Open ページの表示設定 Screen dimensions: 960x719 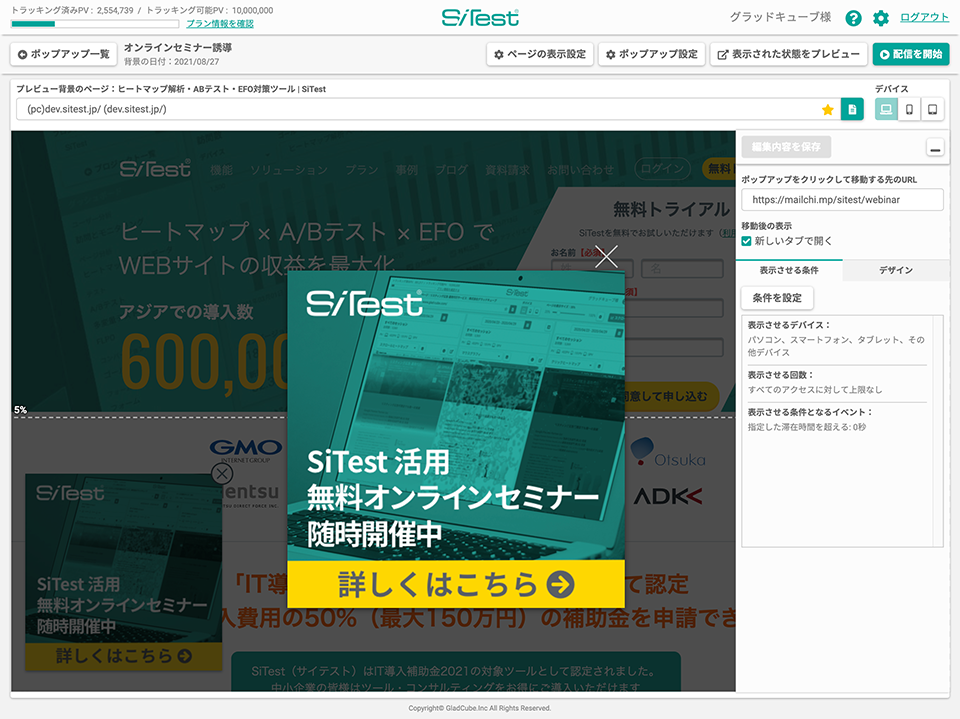click(x=540, y=55)
